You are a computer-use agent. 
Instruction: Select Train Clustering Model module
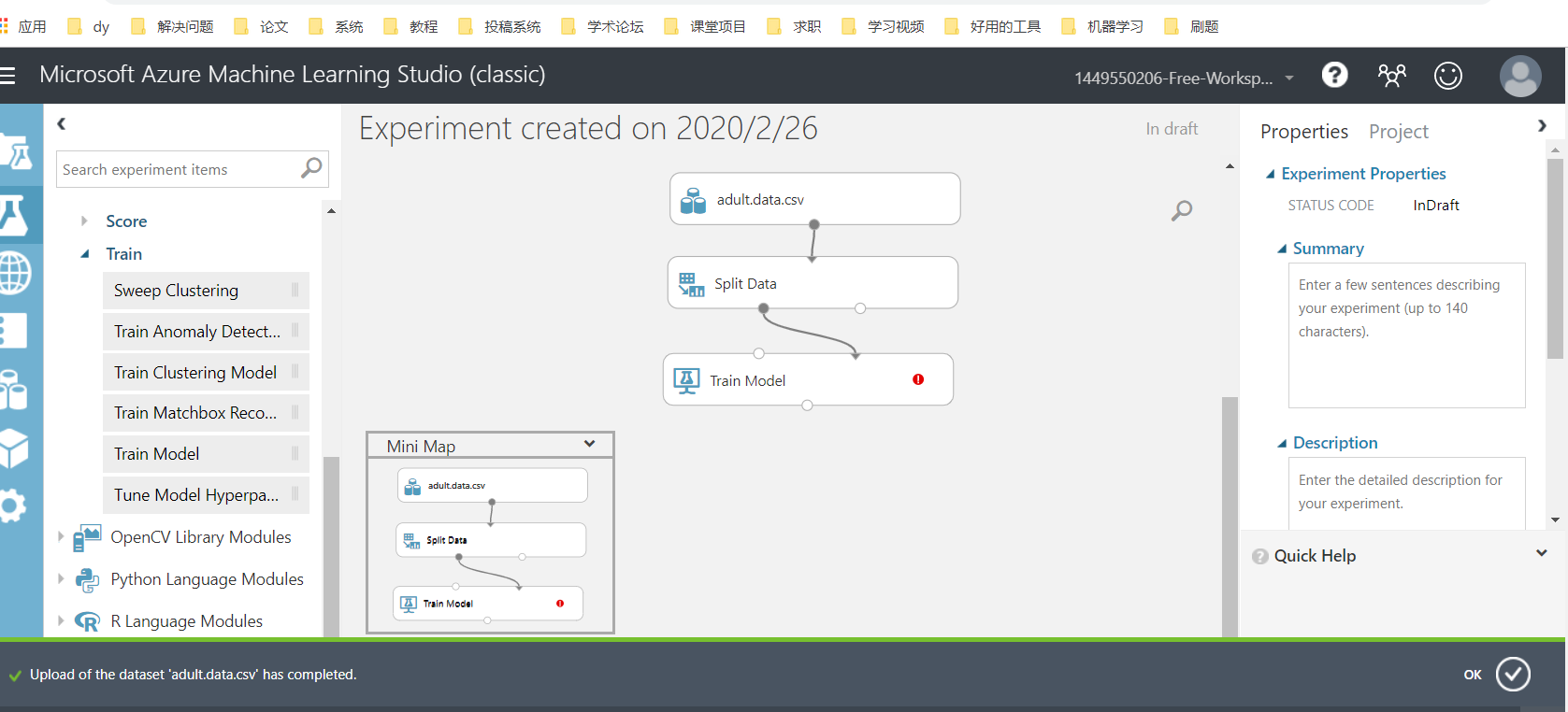(206, 373)
